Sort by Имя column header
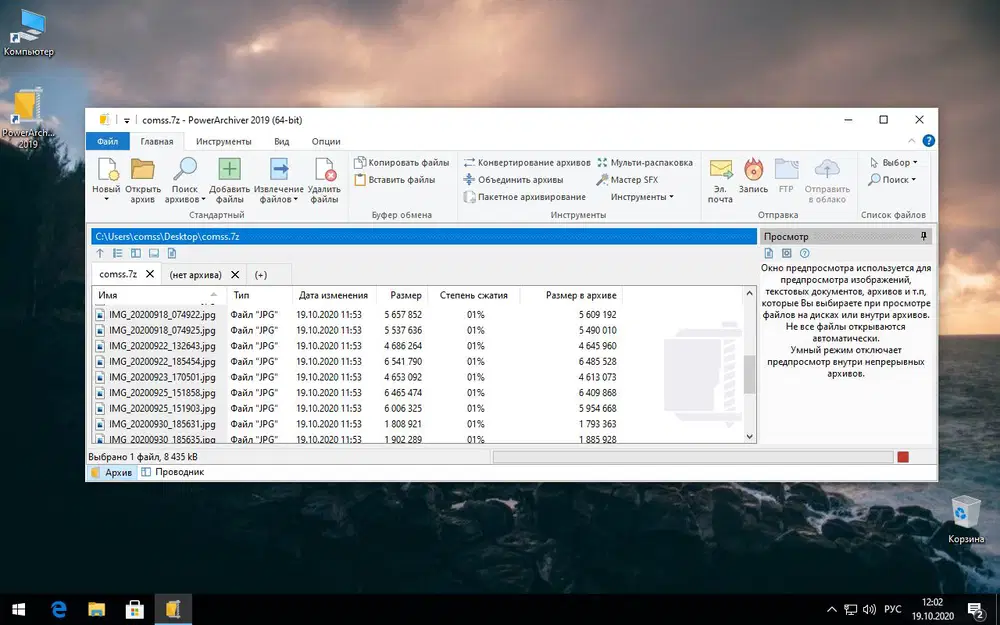 pos(159,295)
